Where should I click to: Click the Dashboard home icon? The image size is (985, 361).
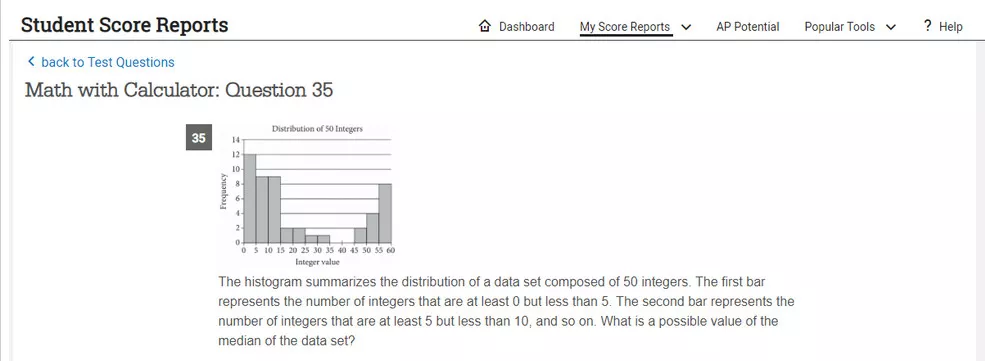[x=484, y=26]
